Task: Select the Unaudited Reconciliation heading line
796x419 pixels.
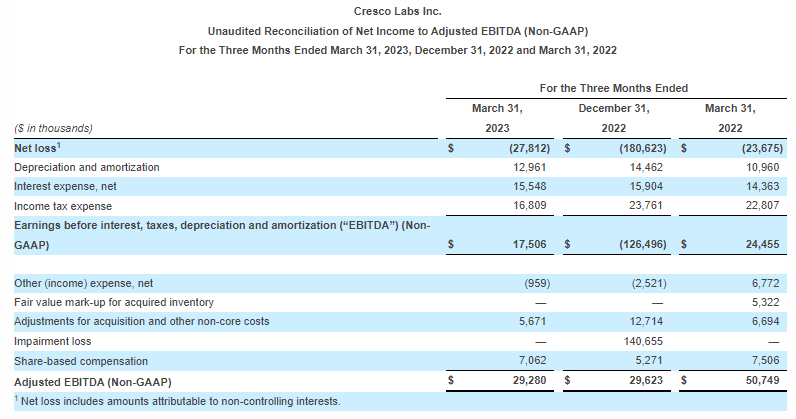Action: pos(398,30)
